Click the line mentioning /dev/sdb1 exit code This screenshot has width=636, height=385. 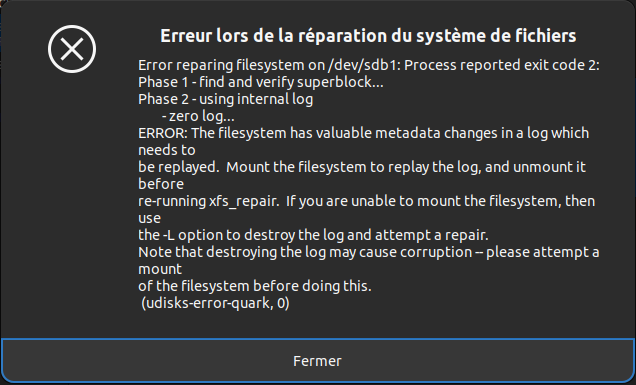click(x=369, y=65)
